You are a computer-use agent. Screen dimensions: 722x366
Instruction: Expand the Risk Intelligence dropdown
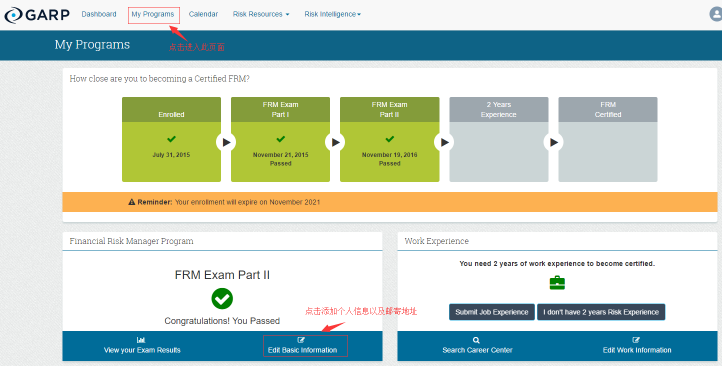point(332,14)
